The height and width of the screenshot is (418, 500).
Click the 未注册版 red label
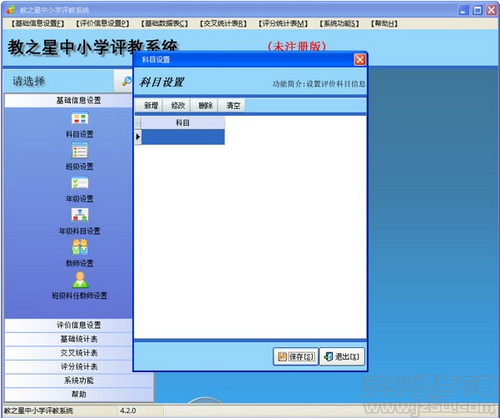(x=296, y=46)
